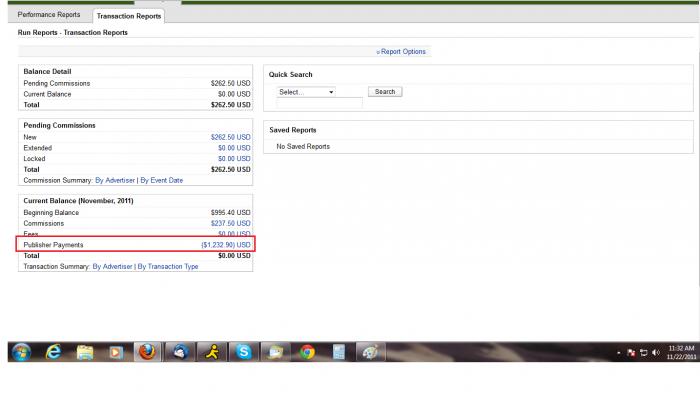Open Windows Explorer folder icon in taskbar

click(x=85, y=352)
